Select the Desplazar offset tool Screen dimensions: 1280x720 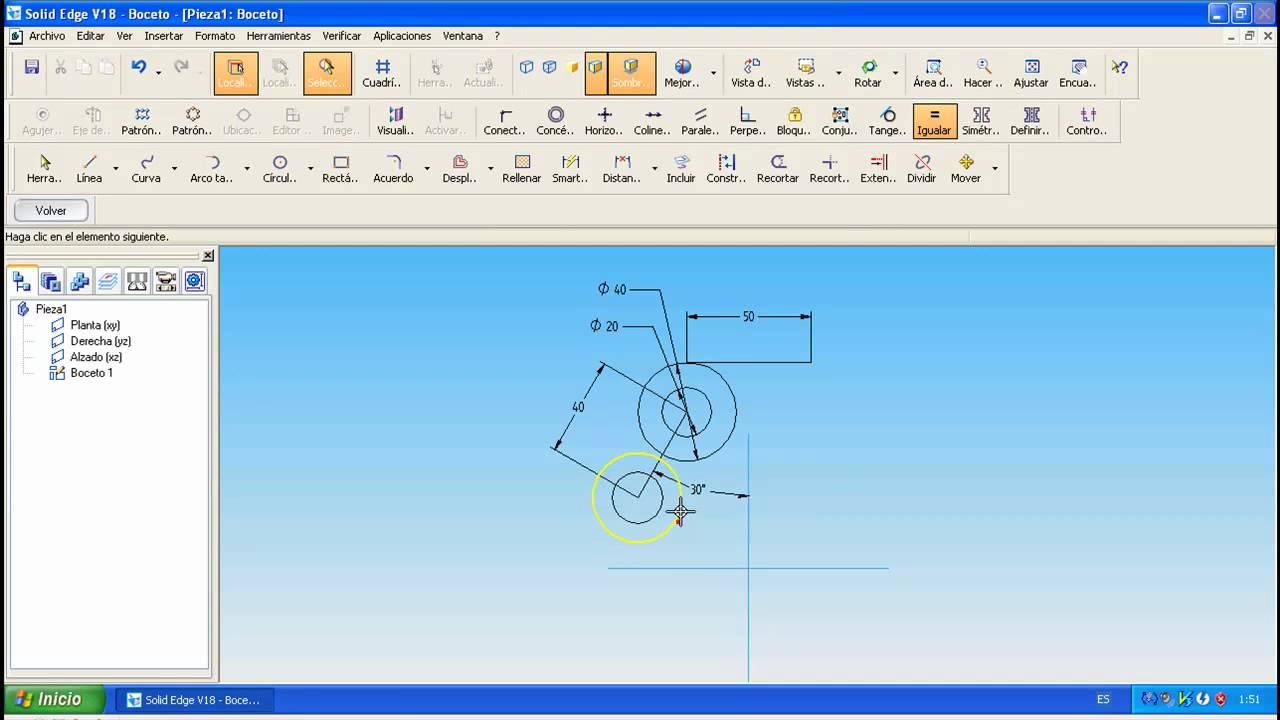click(460, 169)
